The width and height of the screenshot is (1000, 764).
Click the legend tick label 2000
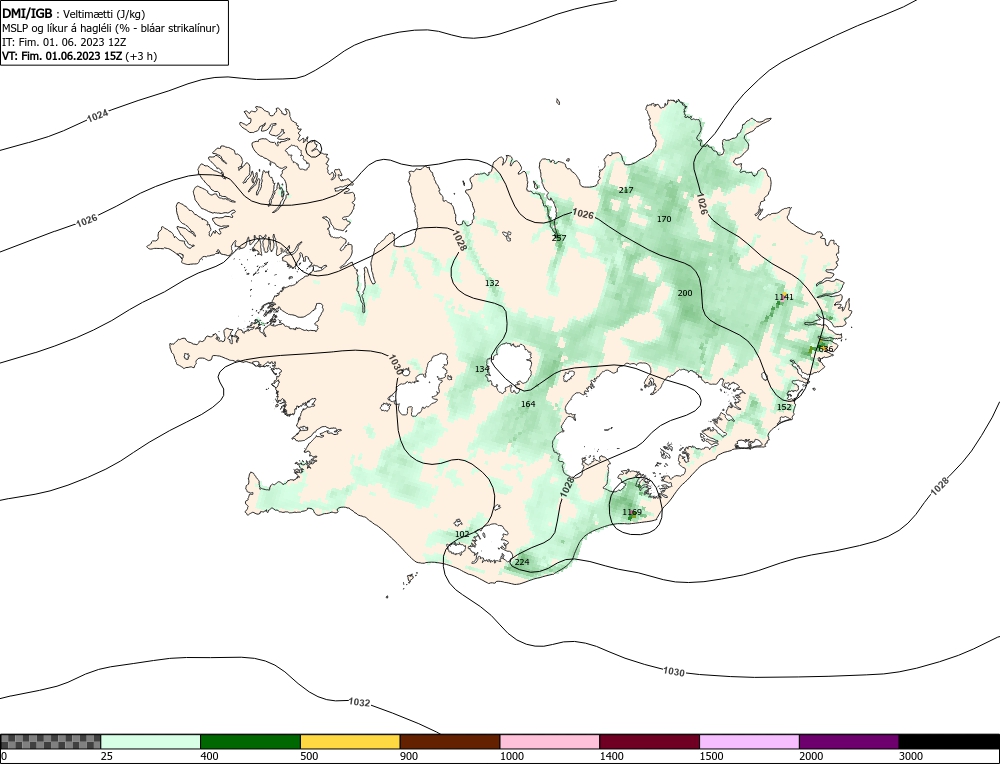tap(811, 756)
